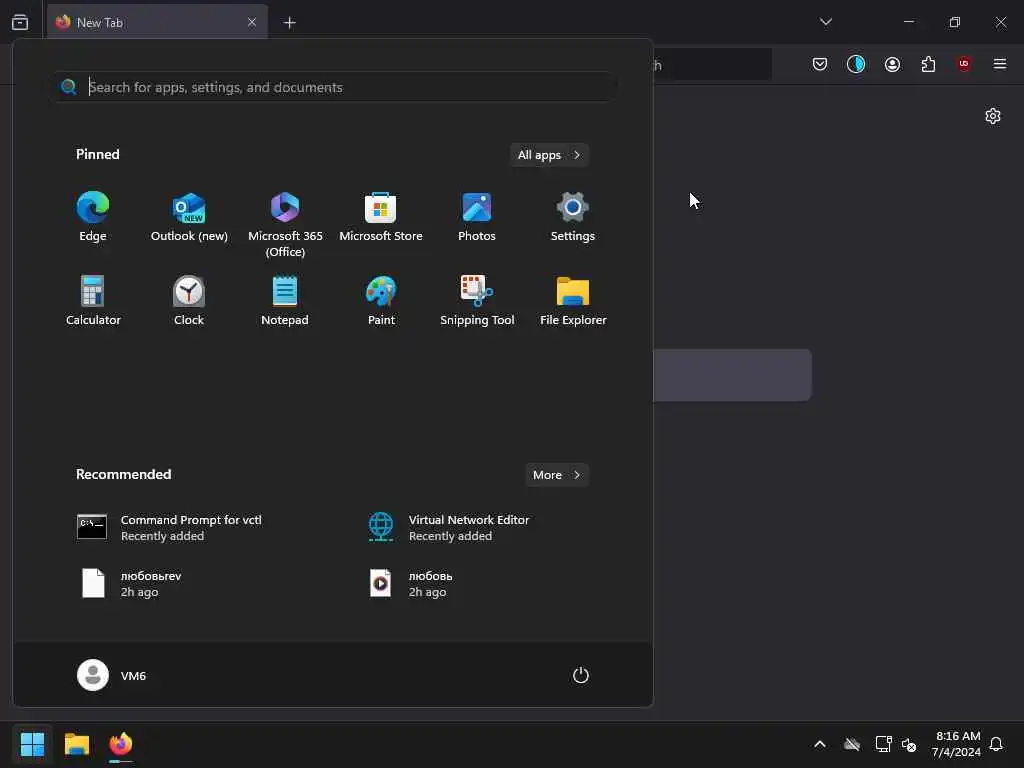1024x768 pixels.
Task: Open Microsoft Store from pinned apps
Action: (381, 217)
